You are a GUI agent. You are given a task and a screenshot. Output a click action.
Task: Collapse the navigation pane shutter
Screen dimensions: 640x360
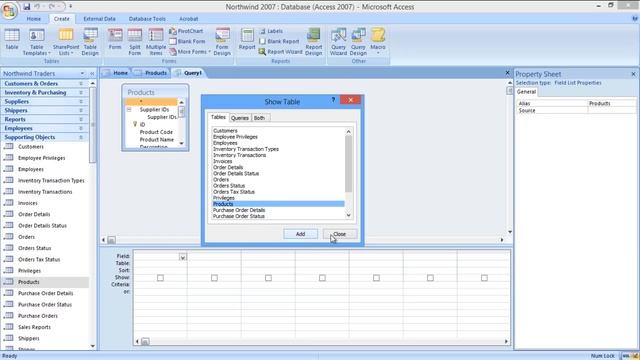click(x=92, y=73)
